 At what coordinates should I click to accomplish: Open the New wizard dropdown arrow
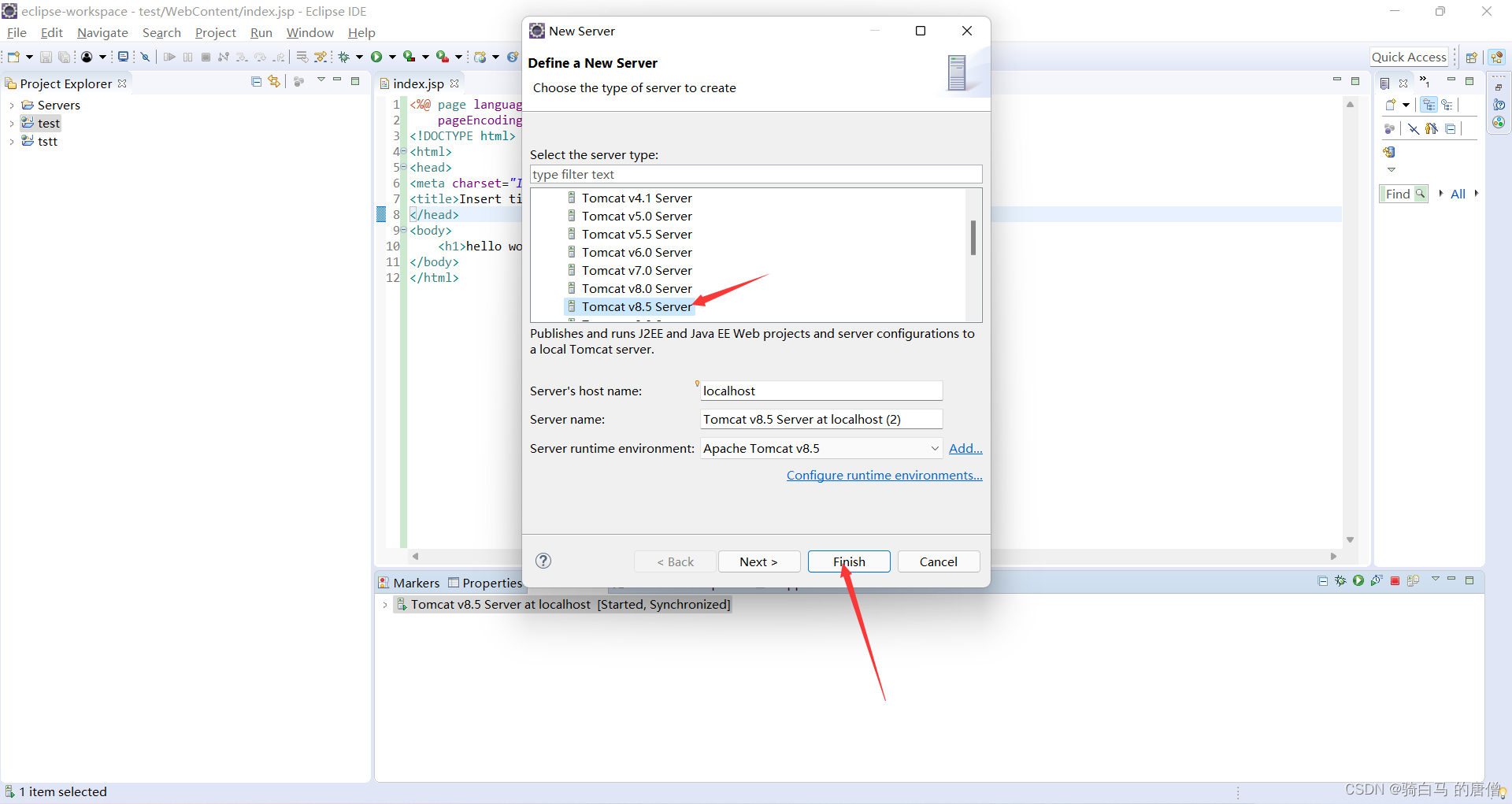[29, 57]
